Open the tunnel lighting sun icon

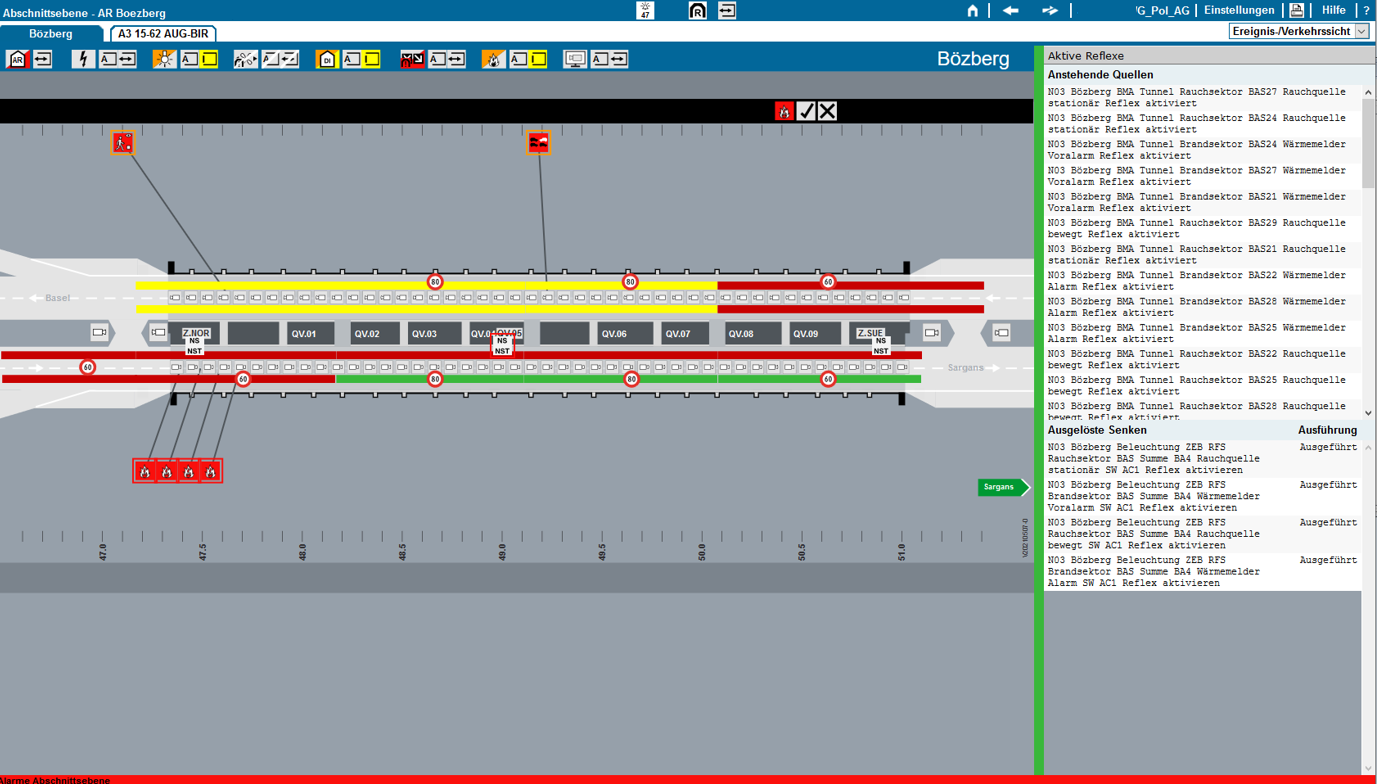click(164, 60)
